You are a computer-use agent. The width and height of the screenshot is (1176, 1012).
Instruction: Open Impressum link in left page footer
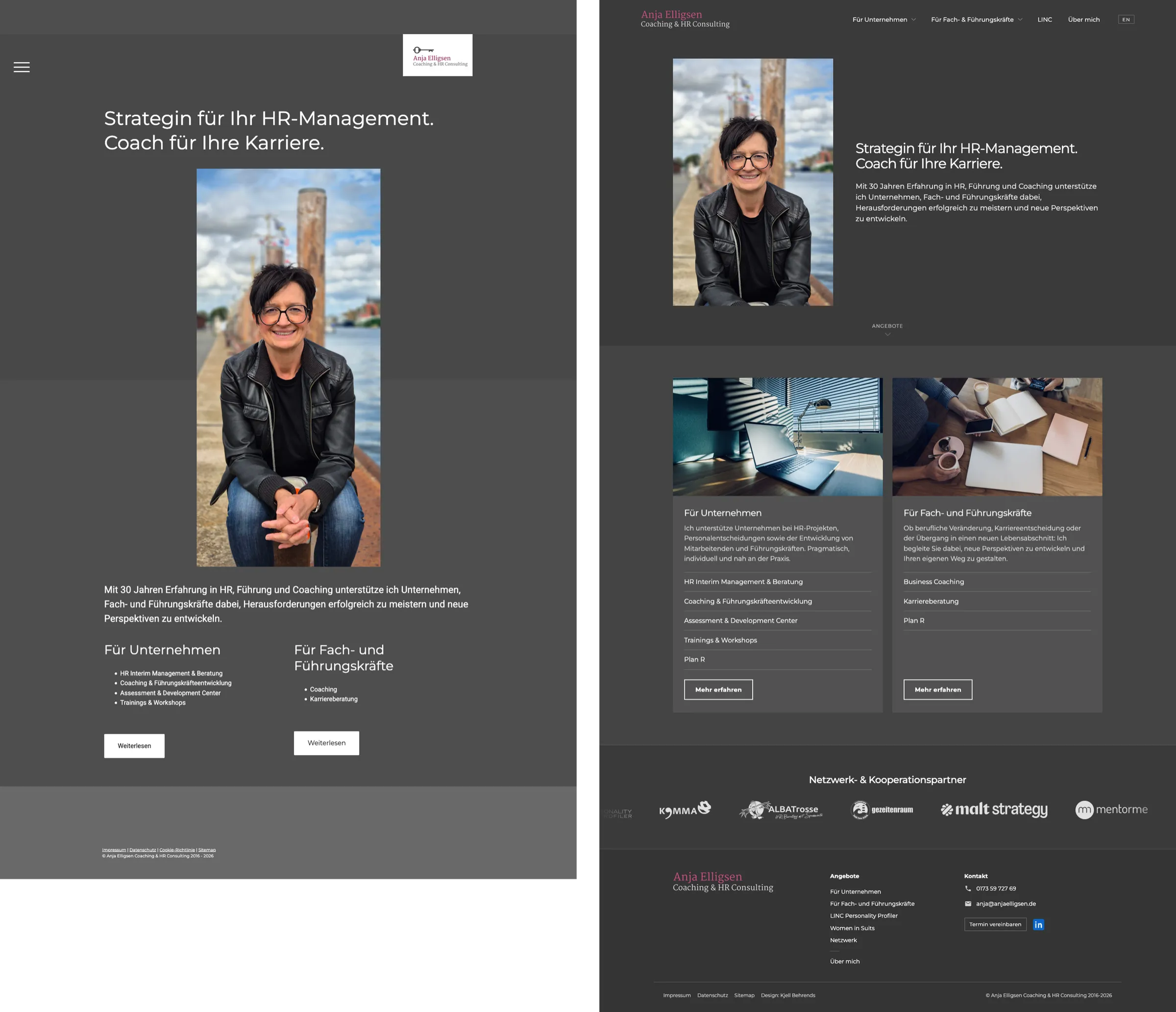(x=114, y=850)
